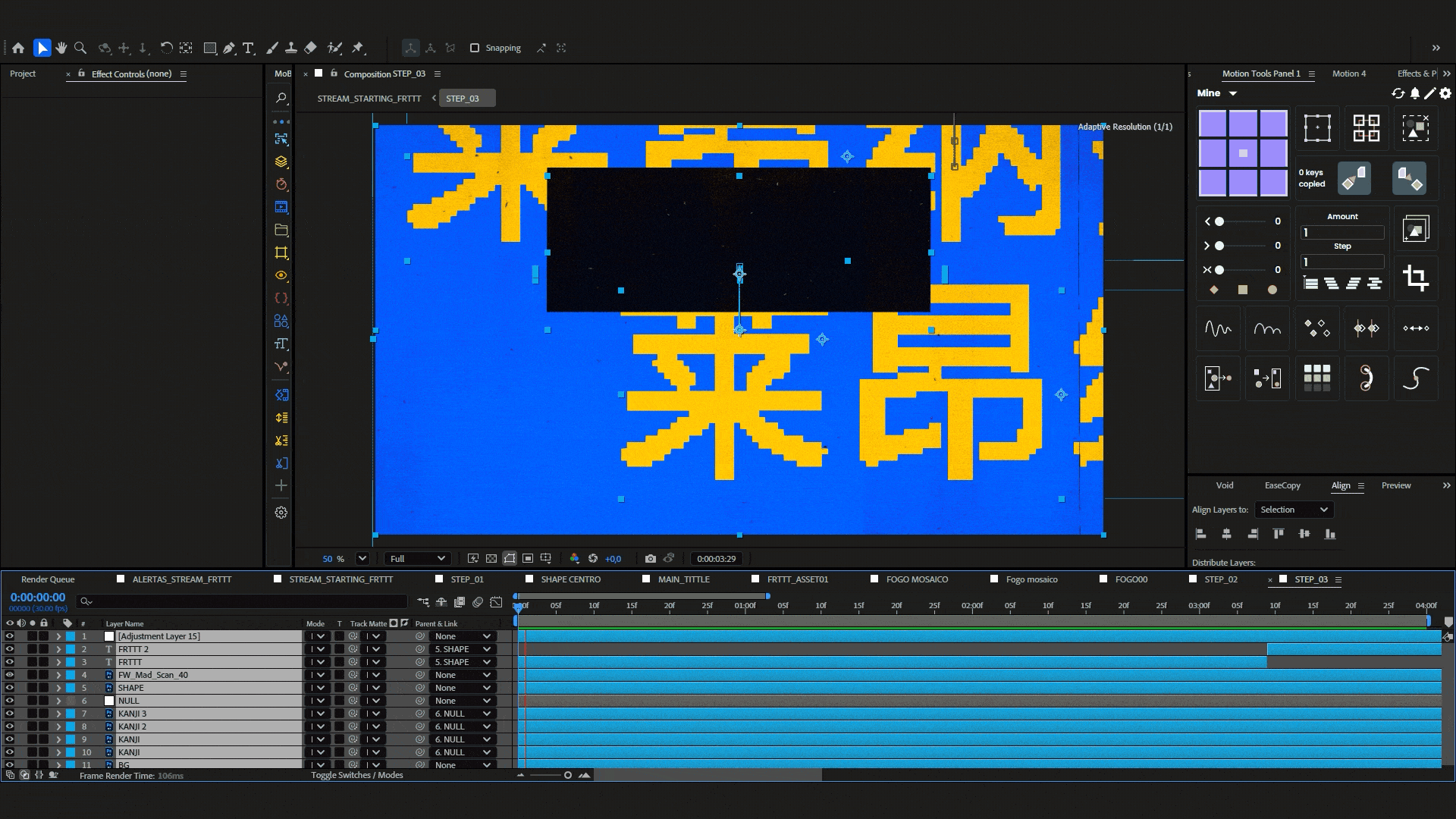Open the Align Layers to Selection dropdown
This screenshot has height=819, width=1456.
1294,510
